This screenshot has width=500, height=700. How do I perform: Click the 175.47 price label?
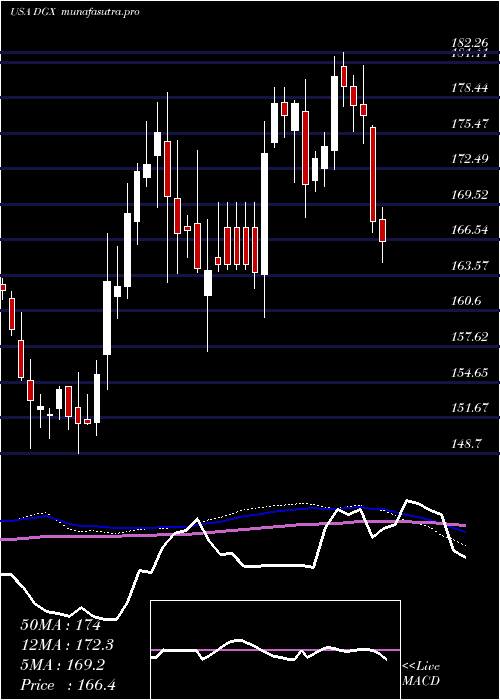(469, 123)
